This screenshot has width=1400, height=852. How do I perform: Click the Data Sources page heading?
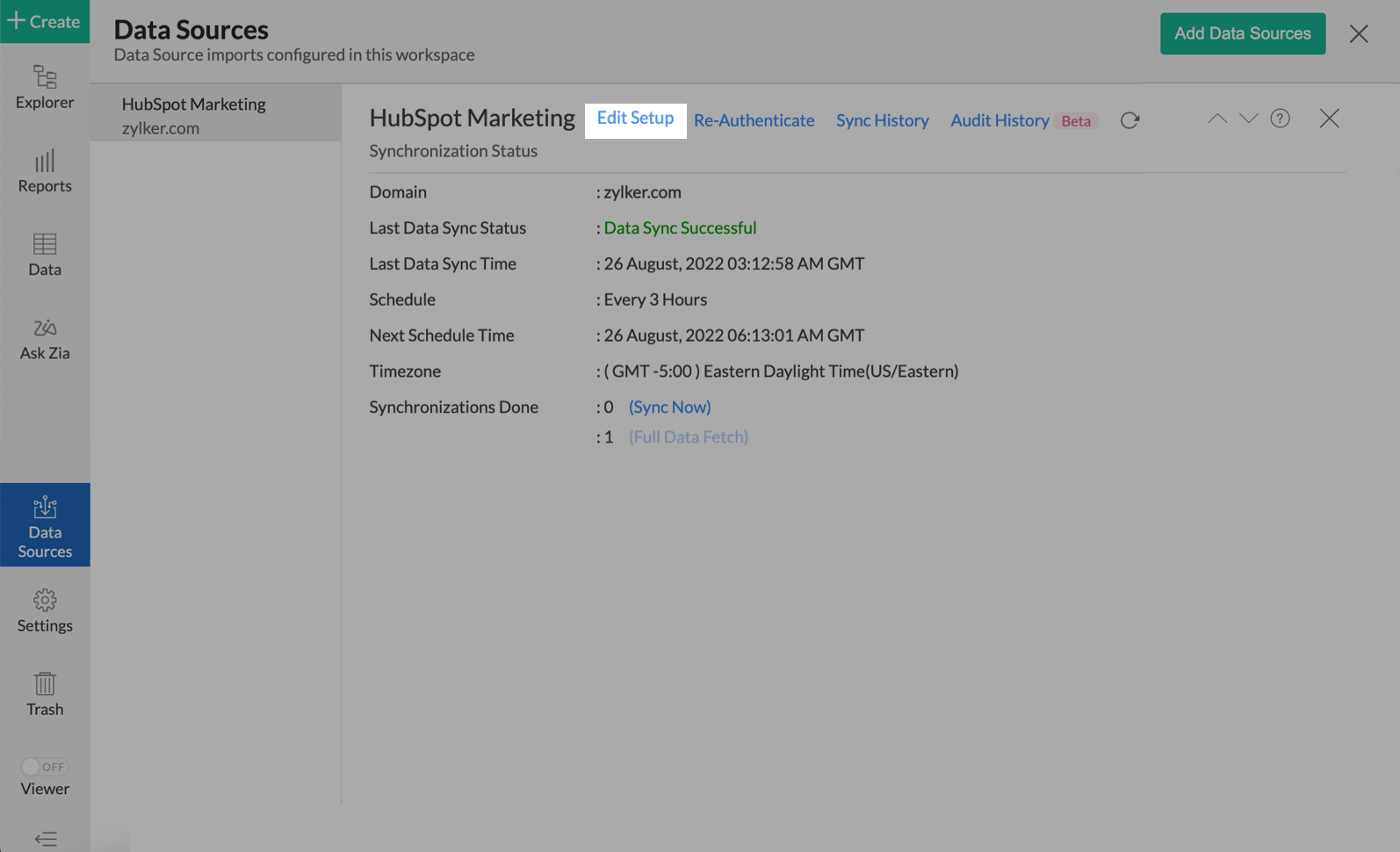pos(191,29)
